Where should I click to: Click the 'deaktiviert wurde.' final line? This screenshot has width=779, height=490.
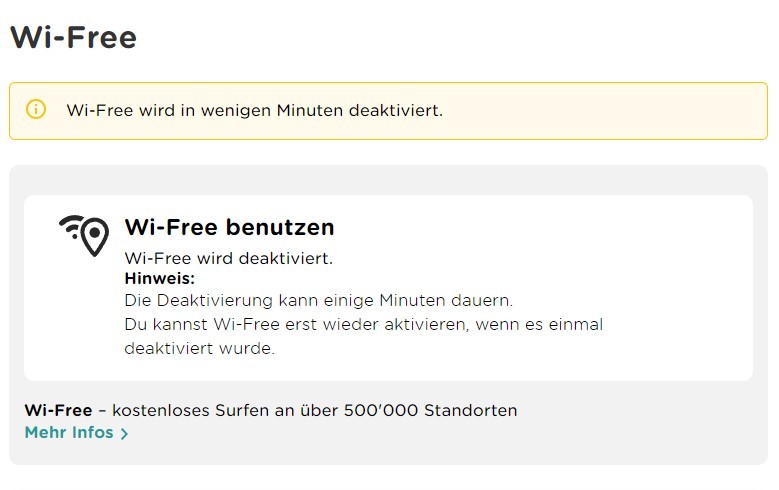[199, 348]
